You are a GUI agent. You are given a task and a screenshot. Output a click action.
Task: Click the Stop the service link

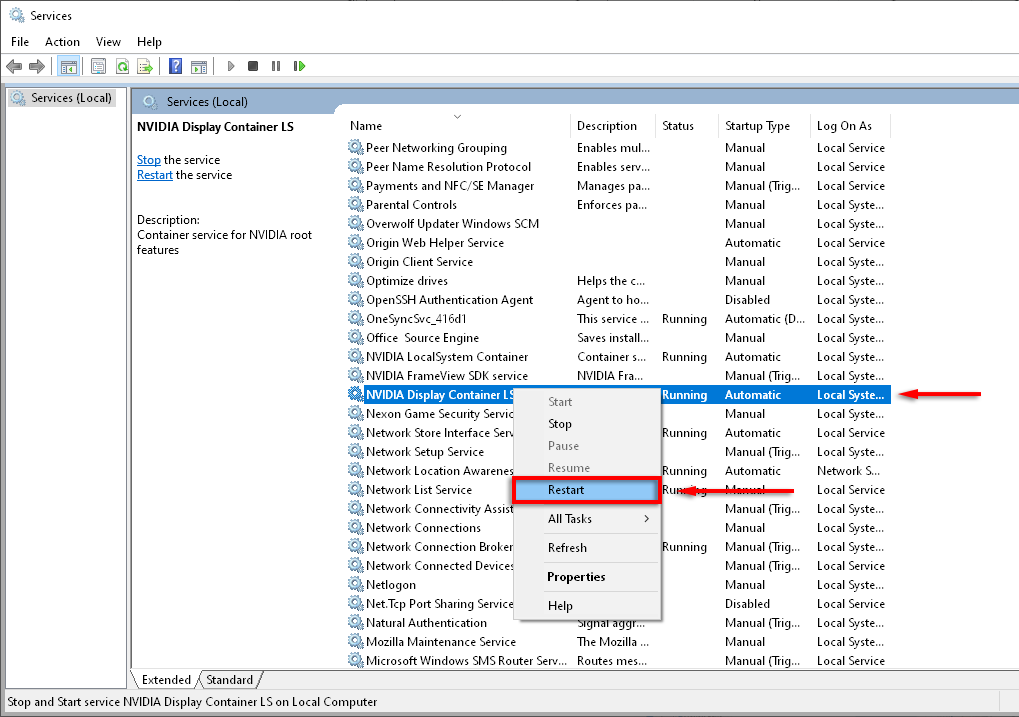coord(148,160)
